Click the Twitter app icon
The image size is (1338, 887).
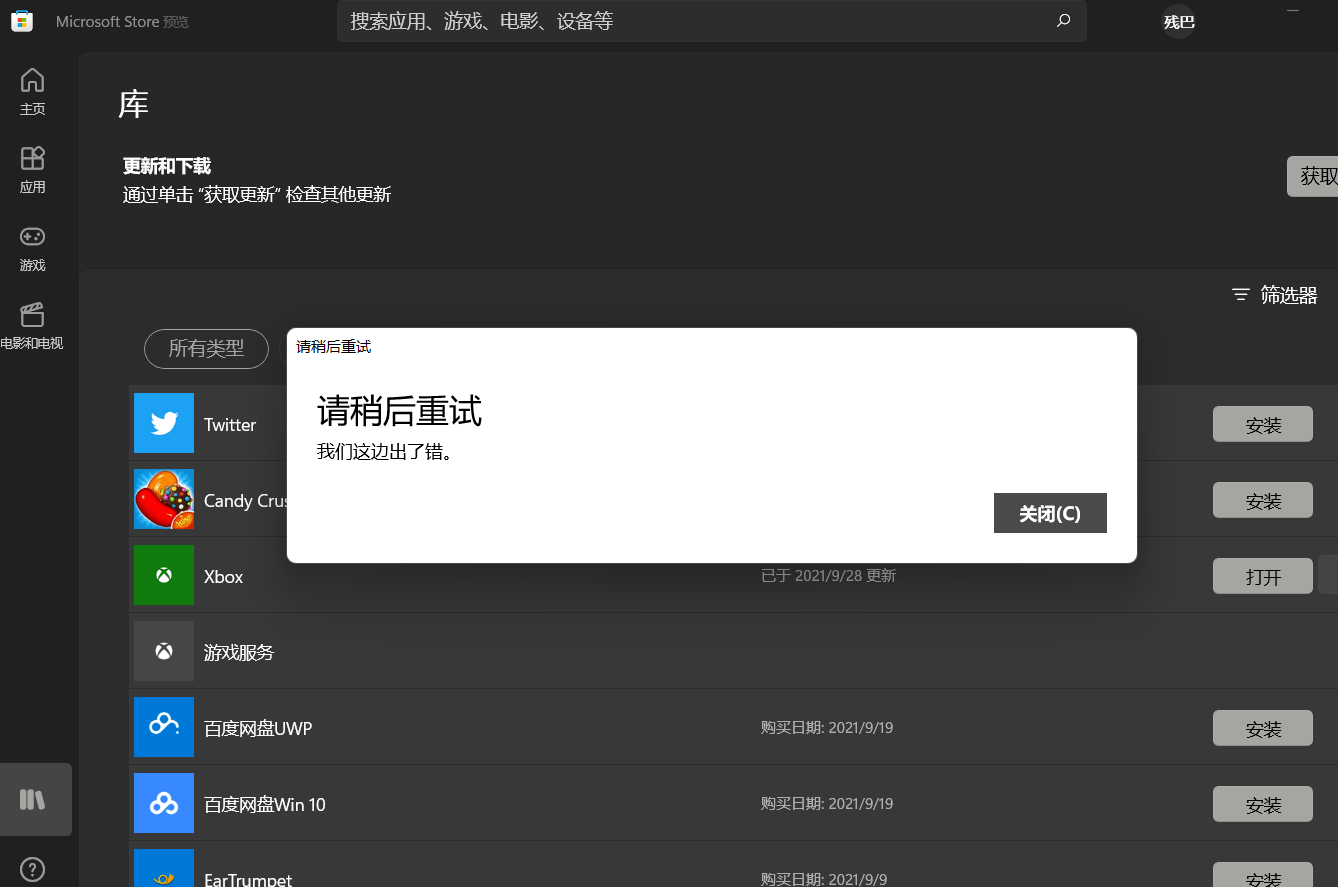(x=164, y=423)
